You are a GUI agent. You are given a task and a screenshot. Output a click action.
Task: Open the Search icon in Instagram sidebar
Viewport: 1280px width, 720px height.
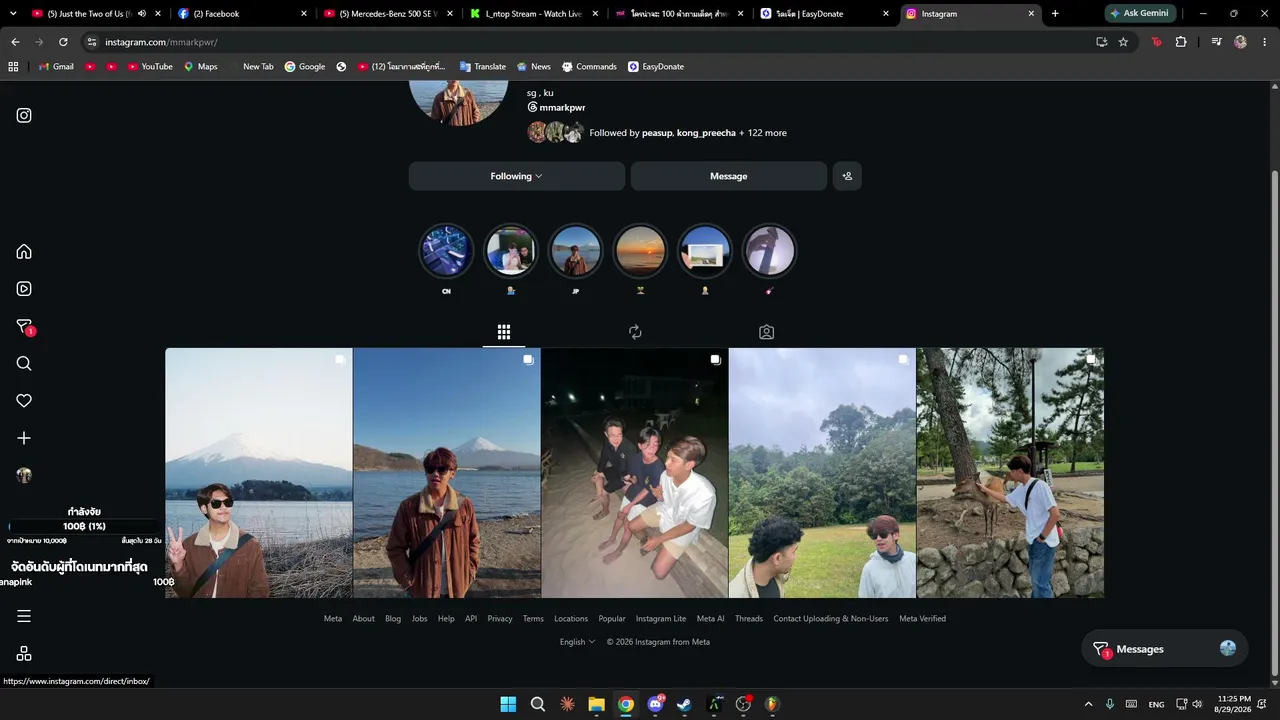point(24,363)
